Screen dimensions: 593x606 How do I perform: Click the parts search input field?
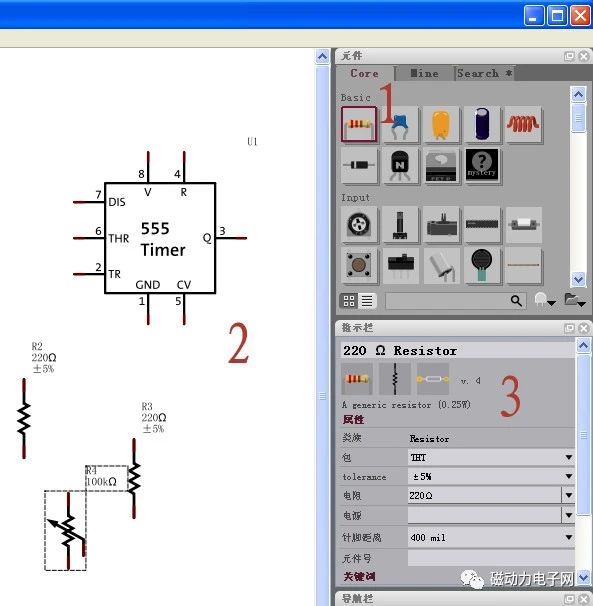pos(448,301)
